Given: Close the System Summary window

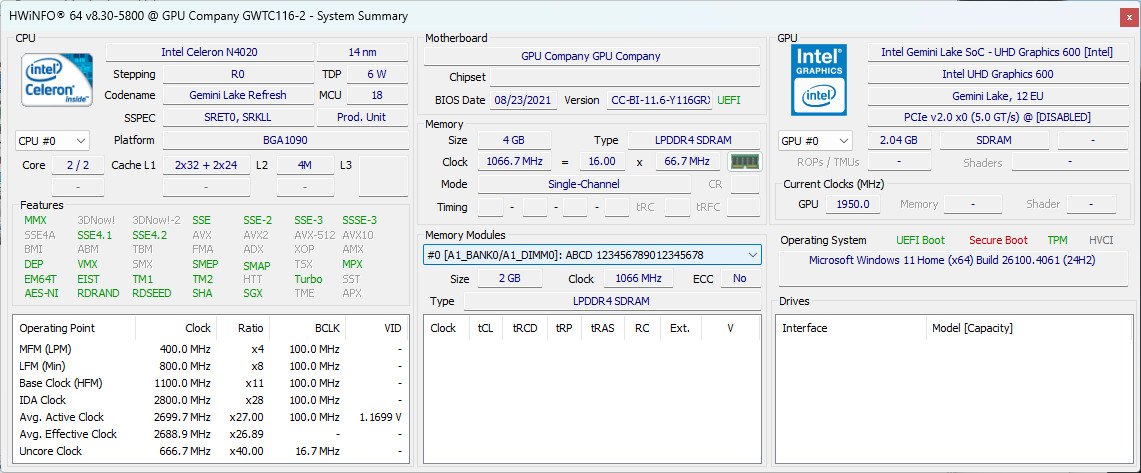Looking at the screenshot, I should click(x=1129, y=17).
